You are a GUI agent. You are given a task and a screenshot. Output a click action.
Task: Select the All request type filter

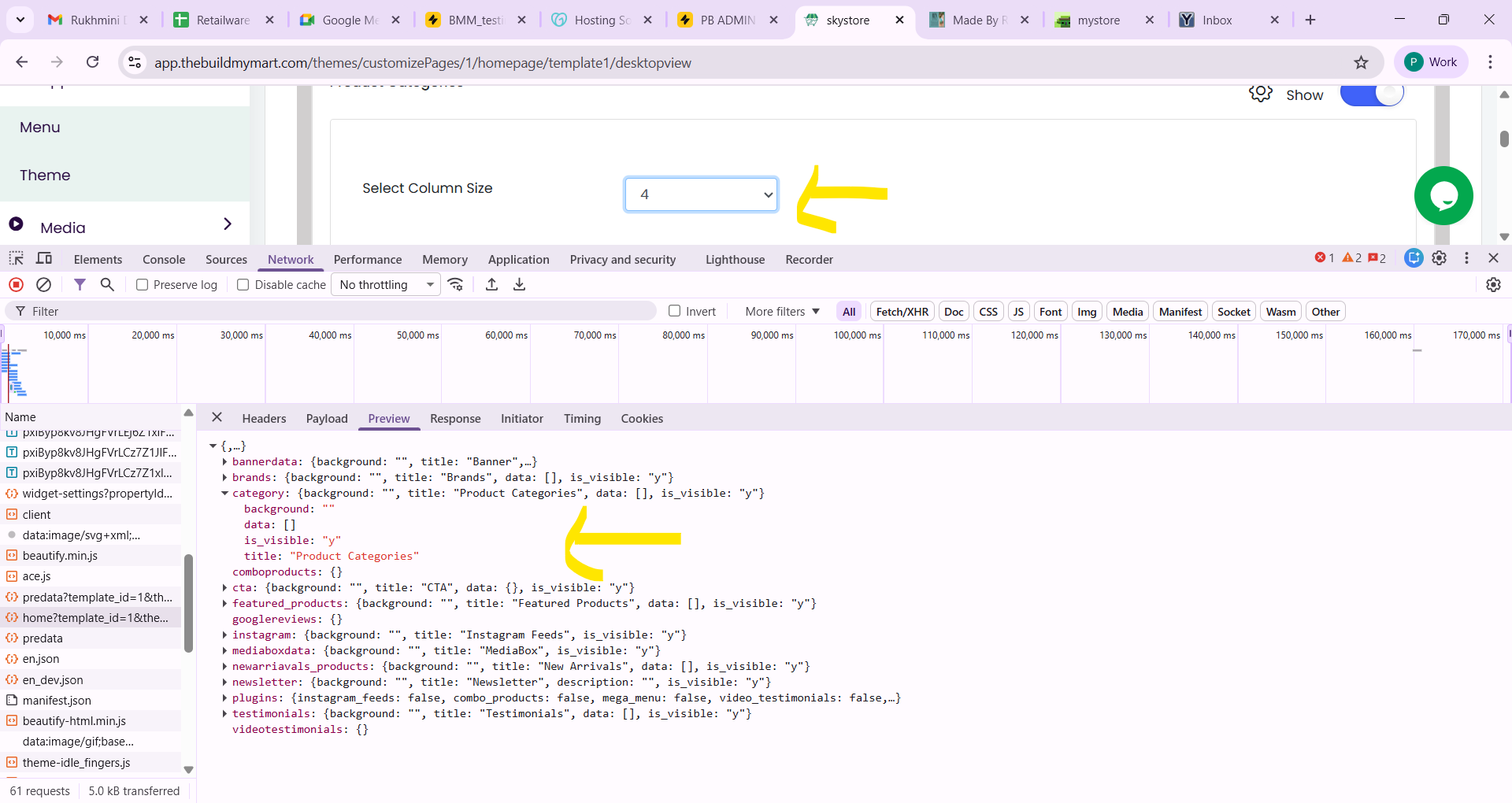849,312
